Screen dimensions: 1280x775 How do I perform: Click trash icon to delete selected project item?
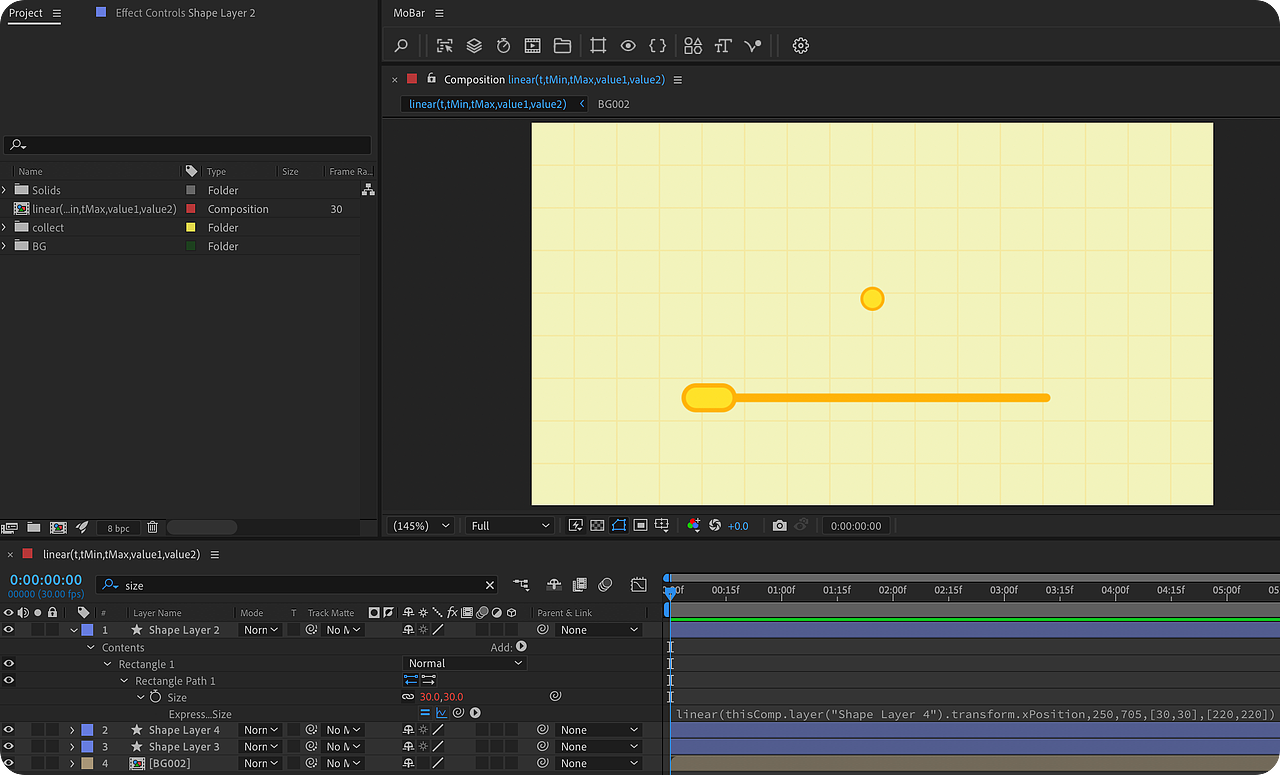[x=153, y=527]
